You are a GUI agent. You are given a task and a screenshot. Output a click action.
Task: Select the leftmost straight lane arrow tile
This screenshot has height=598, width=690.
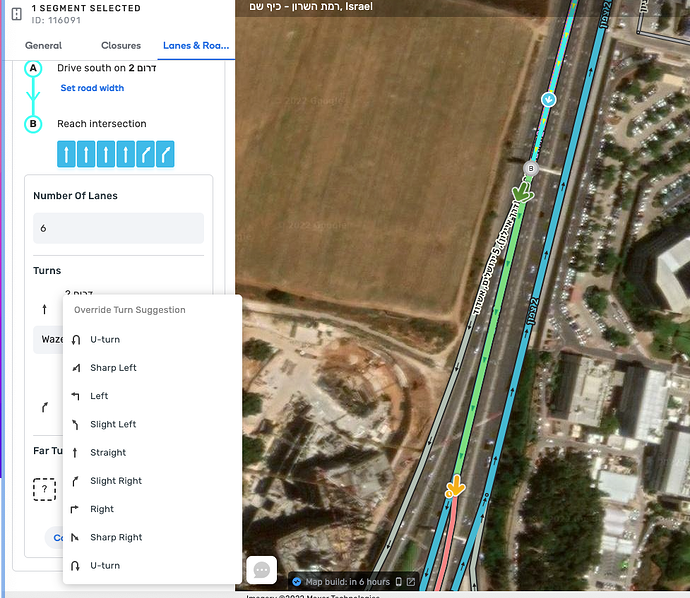(67, 154)
